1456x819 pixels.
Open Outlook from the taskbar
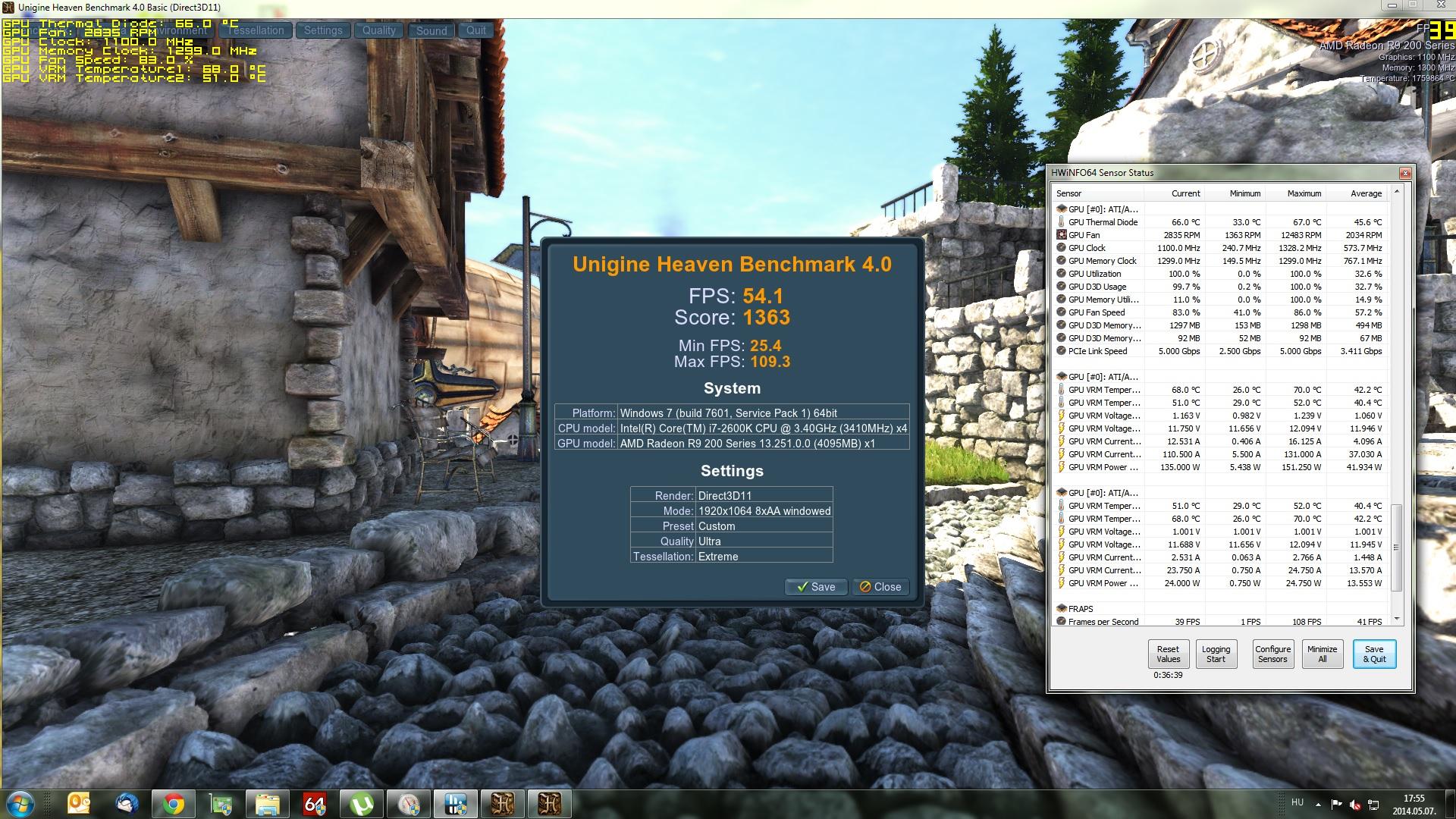coord(79,804)
